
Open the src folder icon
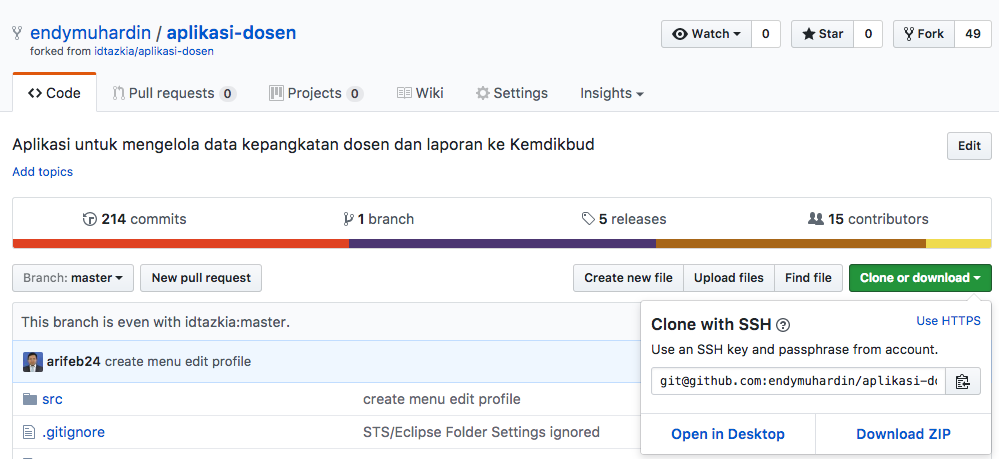[x=29, y=399]
